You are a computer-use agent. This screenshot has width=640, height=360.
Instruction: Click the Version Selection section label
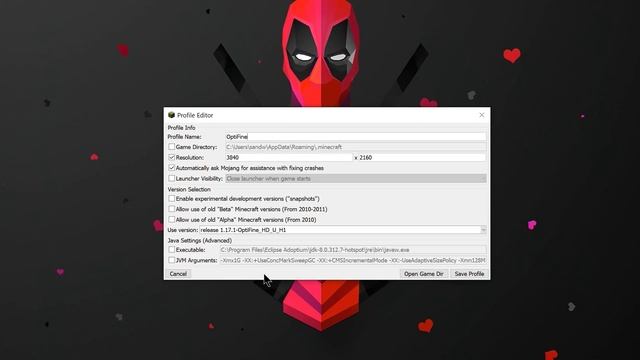point(189,189)
